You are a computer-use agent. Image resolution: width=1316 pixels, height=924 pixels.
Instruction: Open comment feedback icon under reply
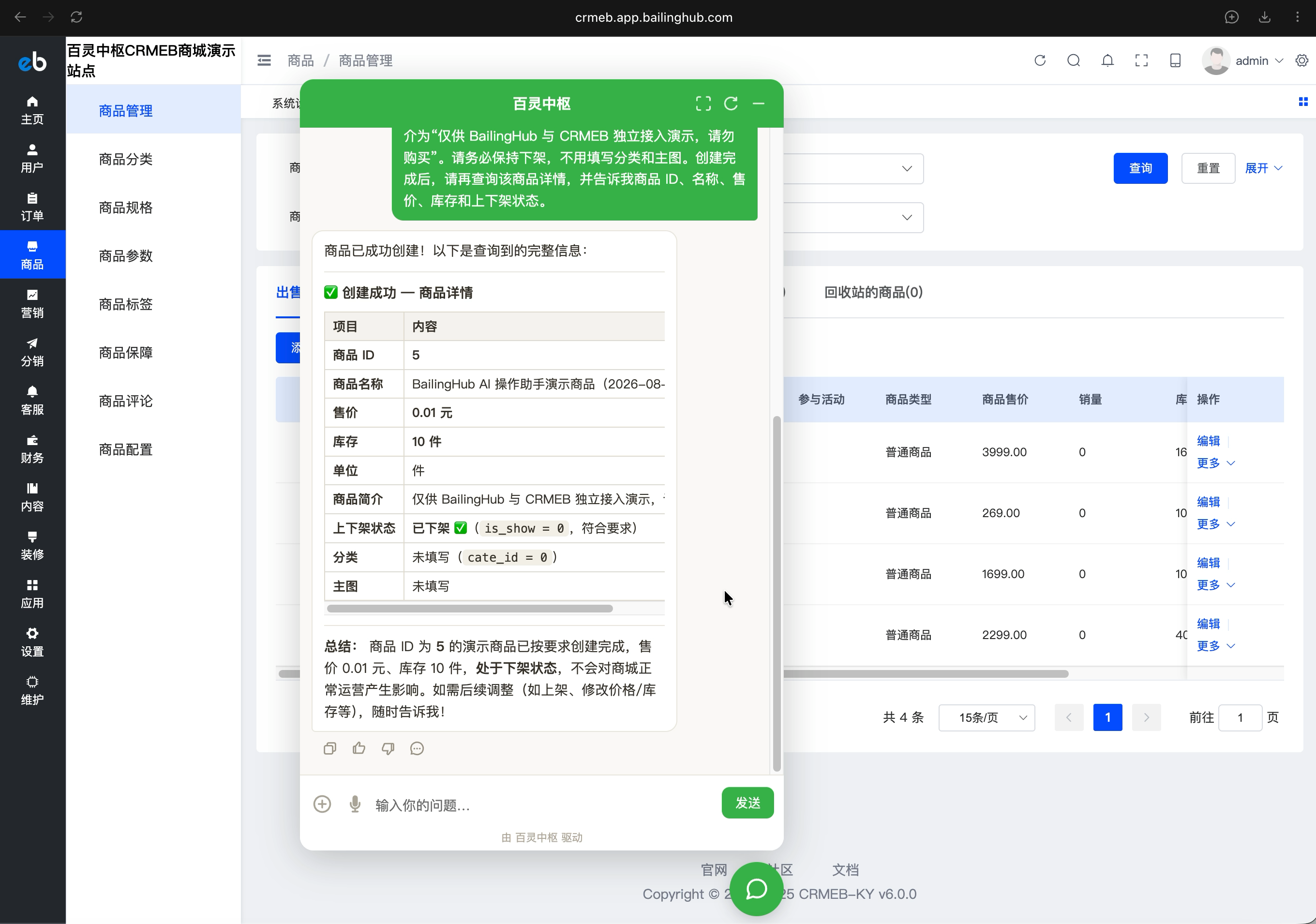pos(417,748)
